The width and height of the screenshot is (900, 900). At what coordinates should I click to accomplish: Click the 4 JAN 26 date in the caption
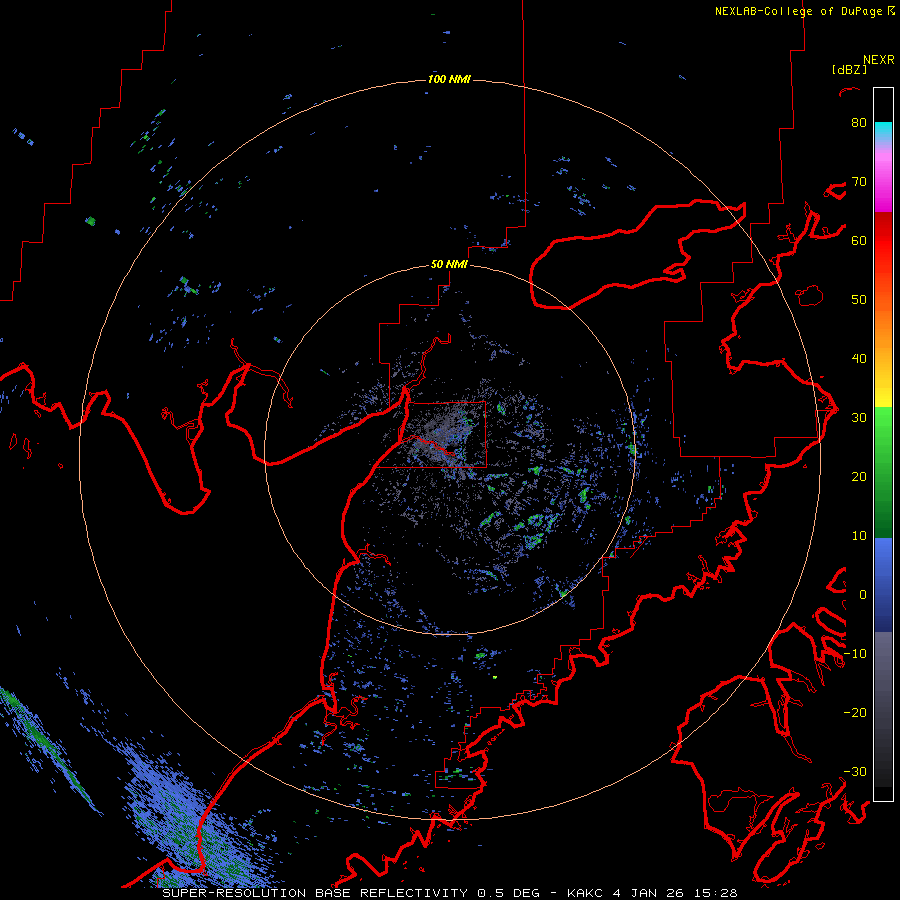tap(647, 893)
